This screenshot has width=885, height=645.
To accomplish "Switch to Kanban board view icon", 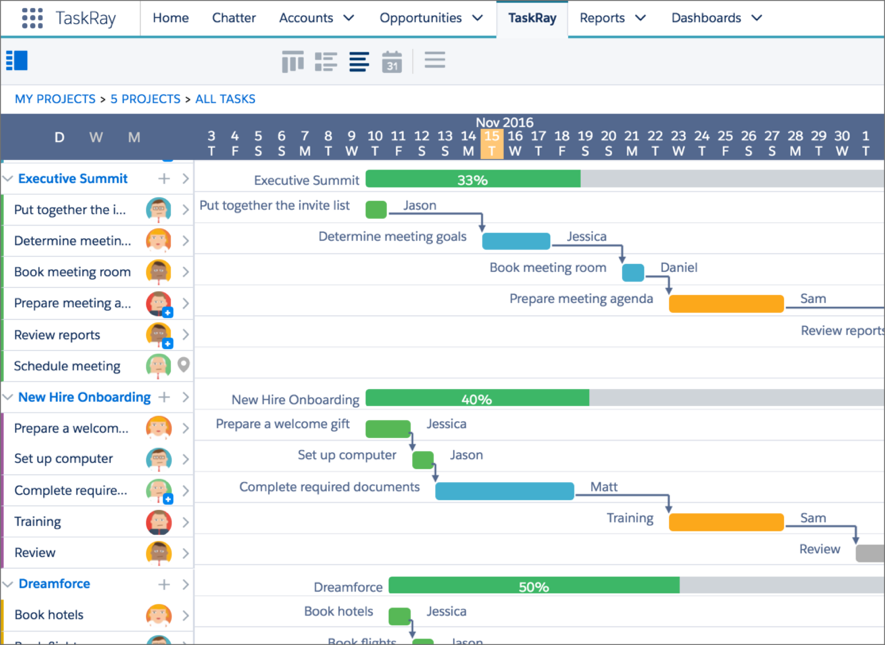I will point(293,62).
